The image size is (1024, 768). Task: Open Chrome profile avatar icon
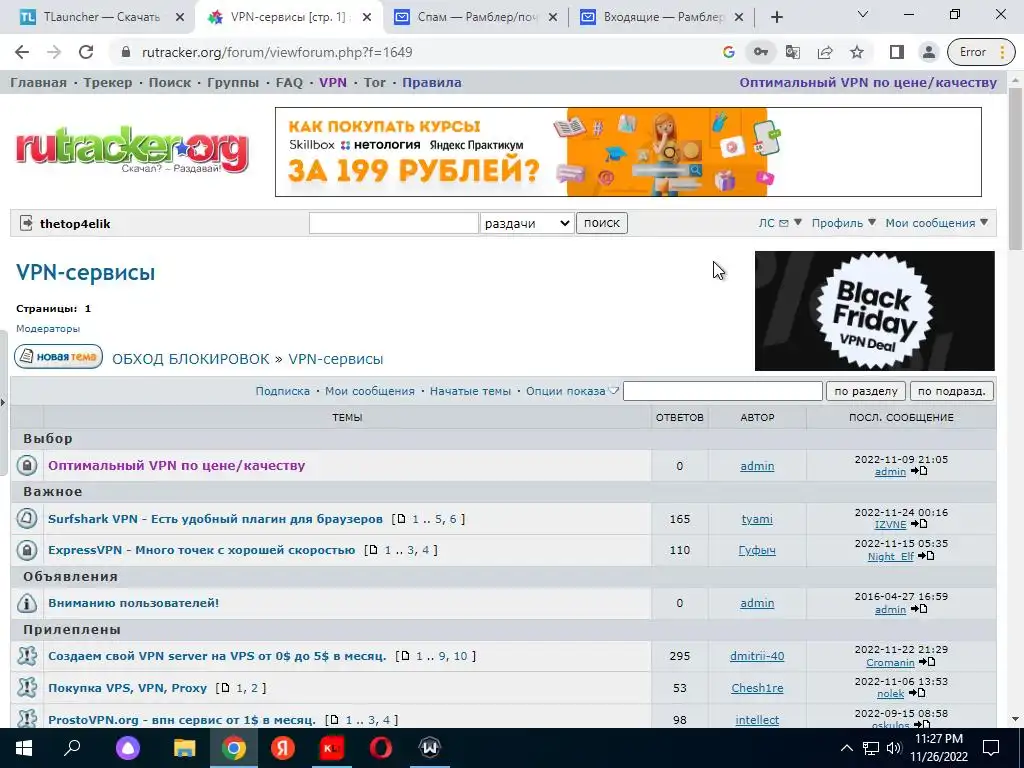click(929, 52)
